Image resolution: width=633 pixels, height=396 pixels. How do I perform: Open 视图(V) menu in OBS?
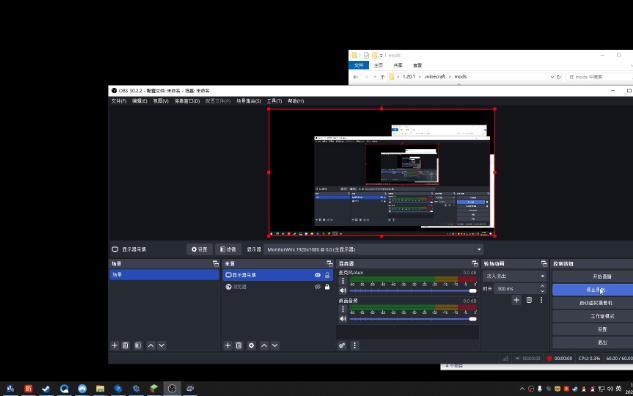pos(160,101)
